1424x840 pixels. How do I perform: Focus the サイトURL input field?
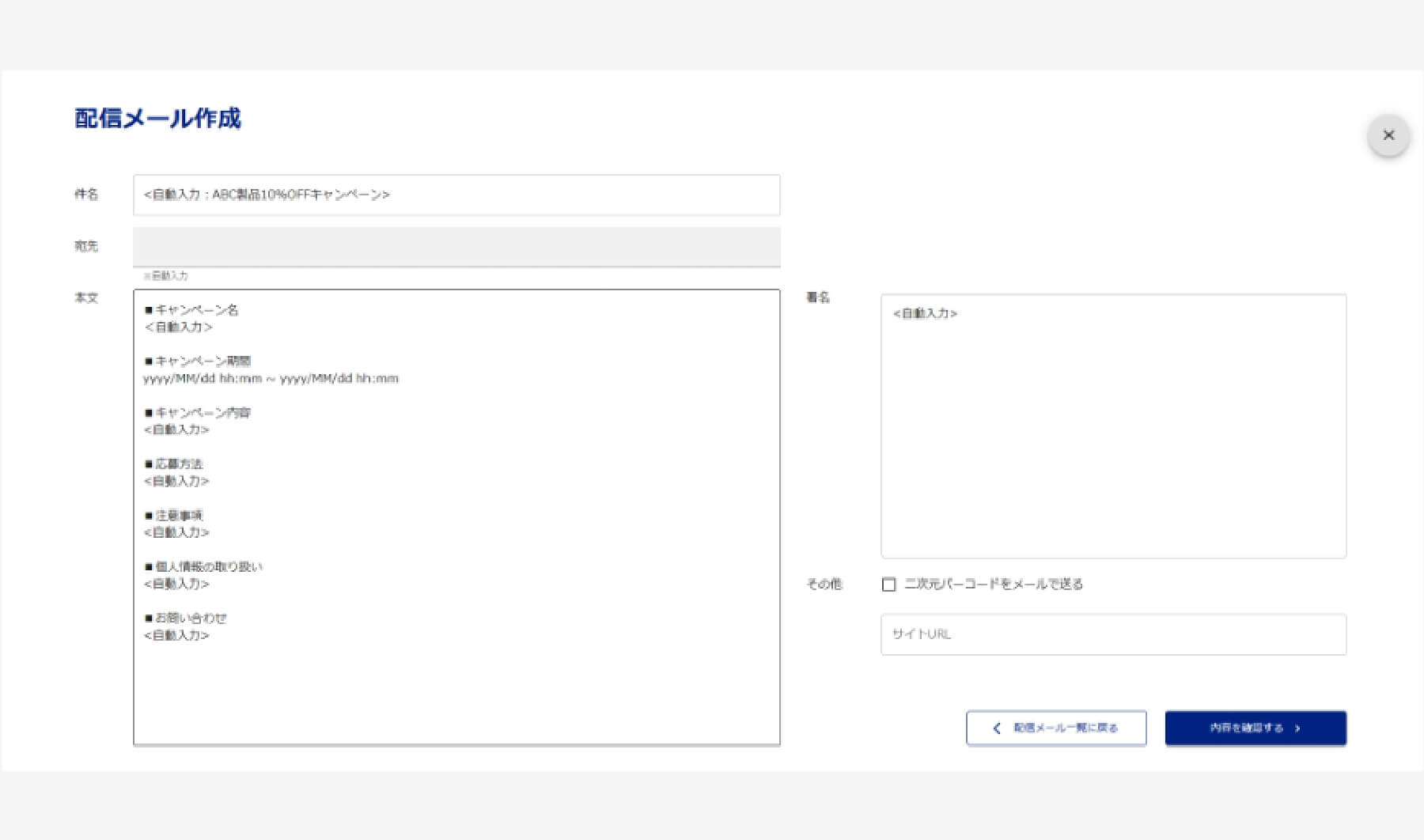[x=1113, y=634]
